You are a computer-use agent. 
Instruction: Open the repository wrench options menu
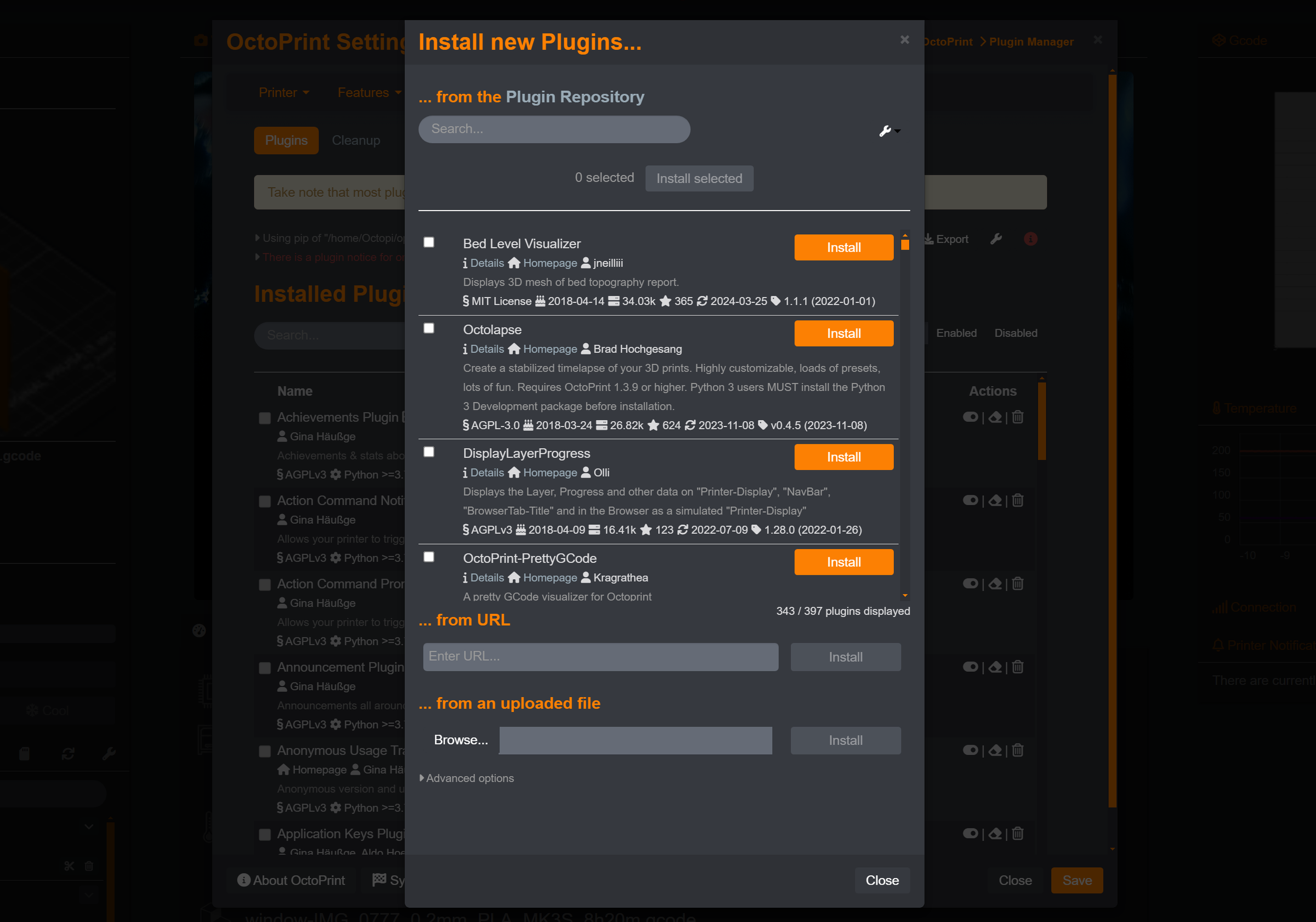tap(889, 131)
